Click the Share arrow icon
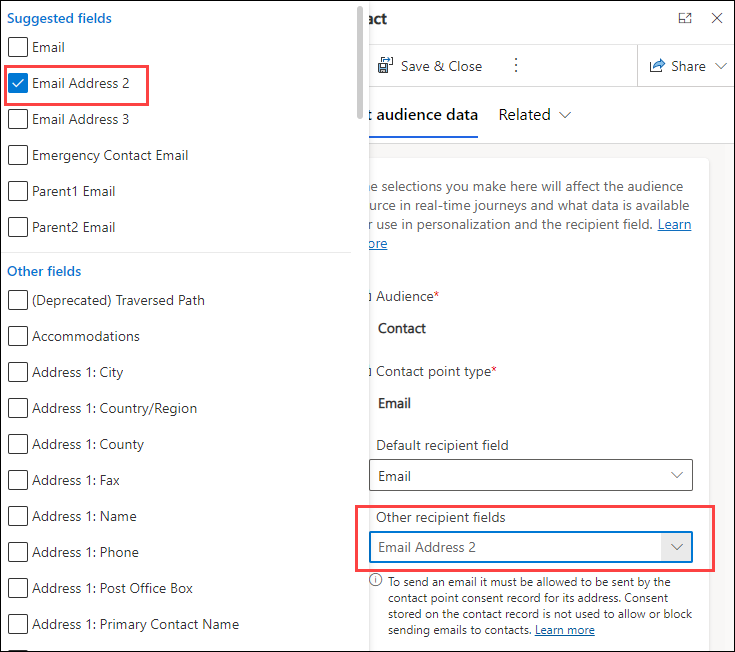The width and height of the screenshot is (735, 652). (657, 66)
